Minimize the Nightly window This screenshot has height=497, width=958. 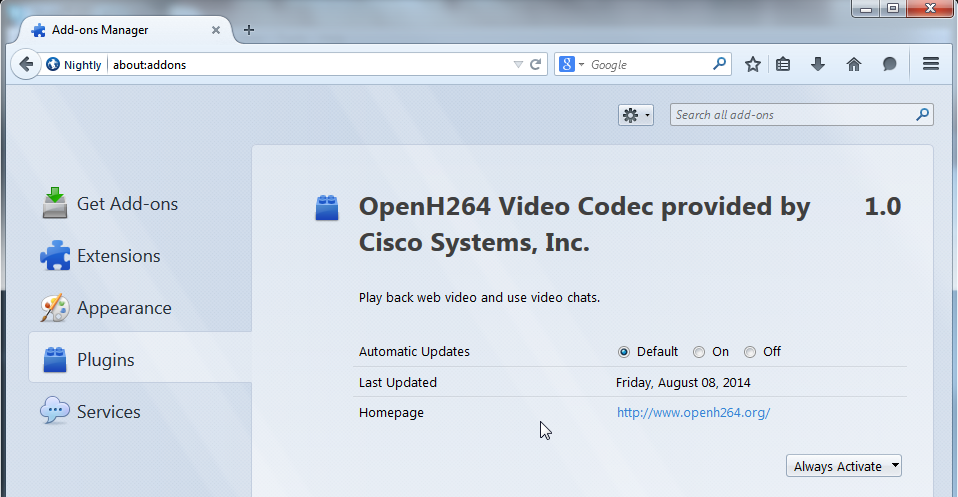click(866, 9)
